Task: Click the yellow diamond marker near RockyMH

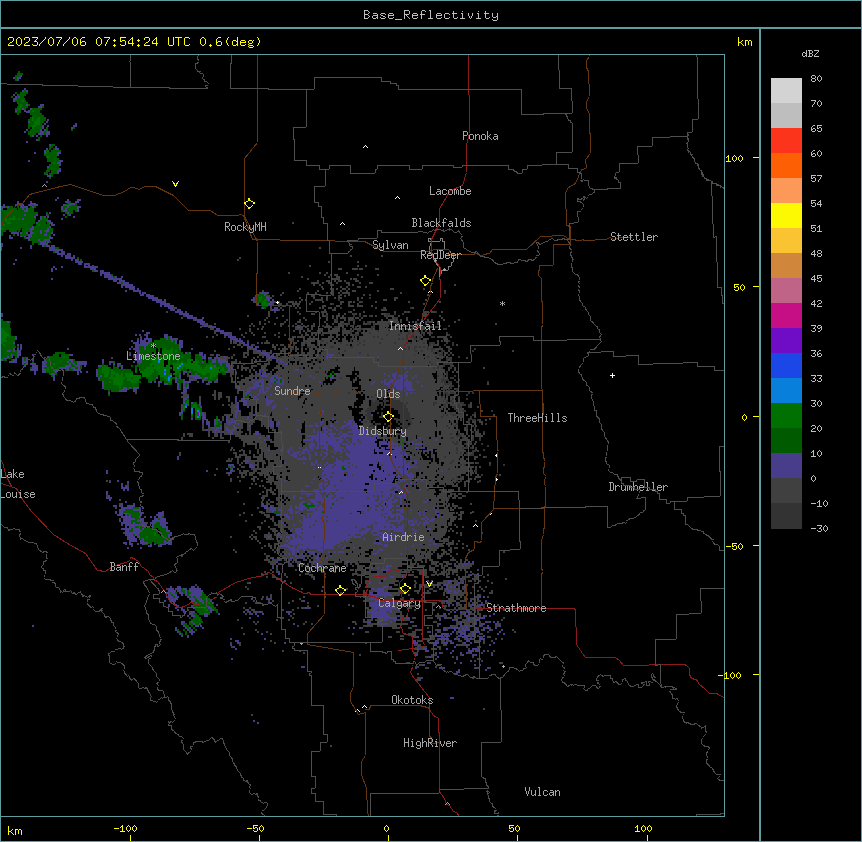Action: (249, 204)
